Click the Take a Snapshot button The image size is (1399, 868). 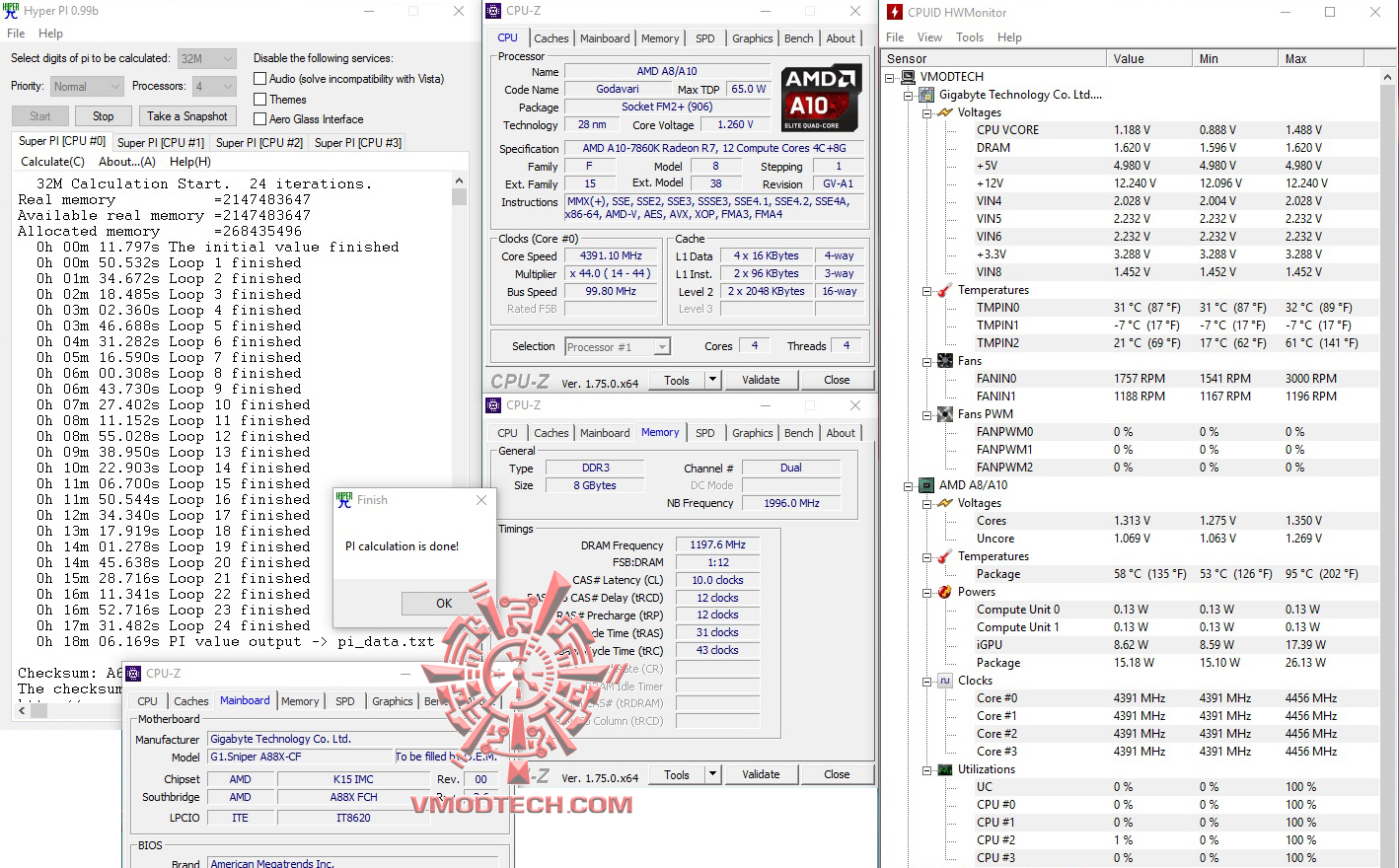[x=187, y=116]
